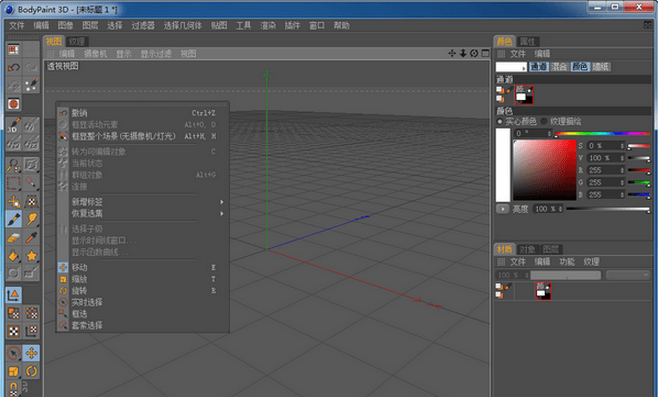Click the tall white current color swatch
The width and height of the screenshot is (658, 397).
(503, 165)
